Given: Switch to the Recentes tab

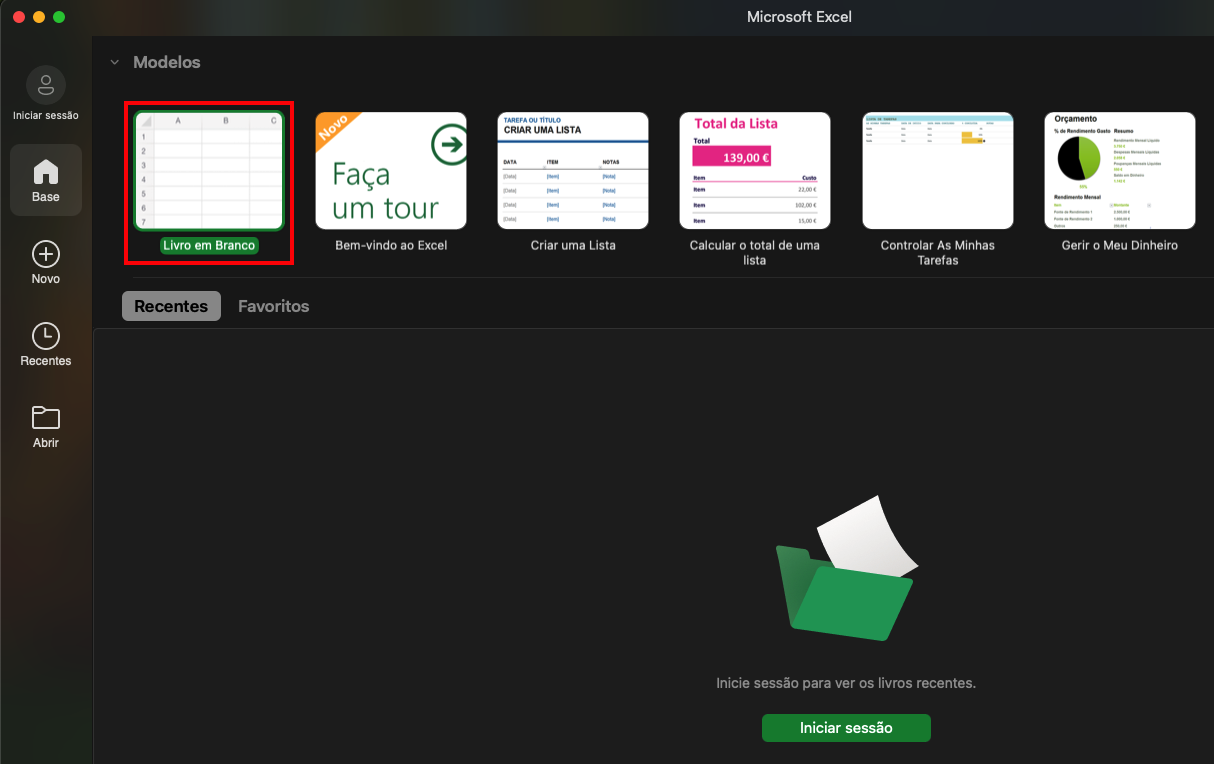Looking at the screenshot, I should tap(171, 306).
